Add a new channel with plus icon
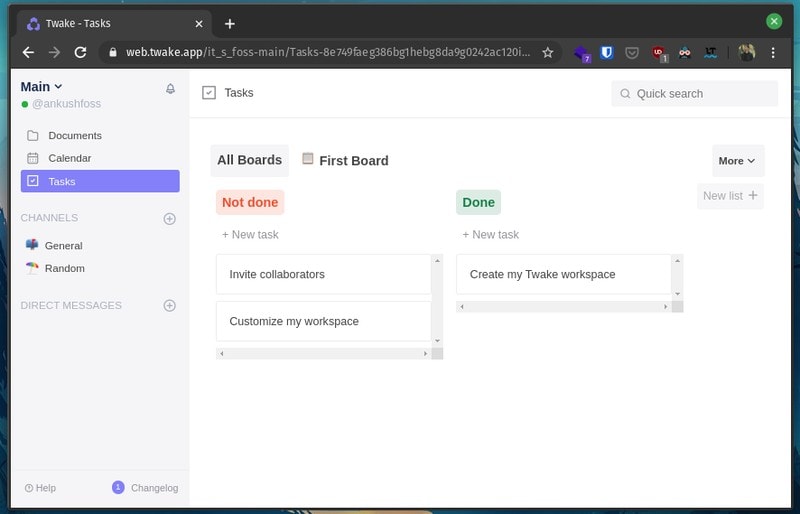Viewport: 800px width, 514px height. click(x=169, y=218)
